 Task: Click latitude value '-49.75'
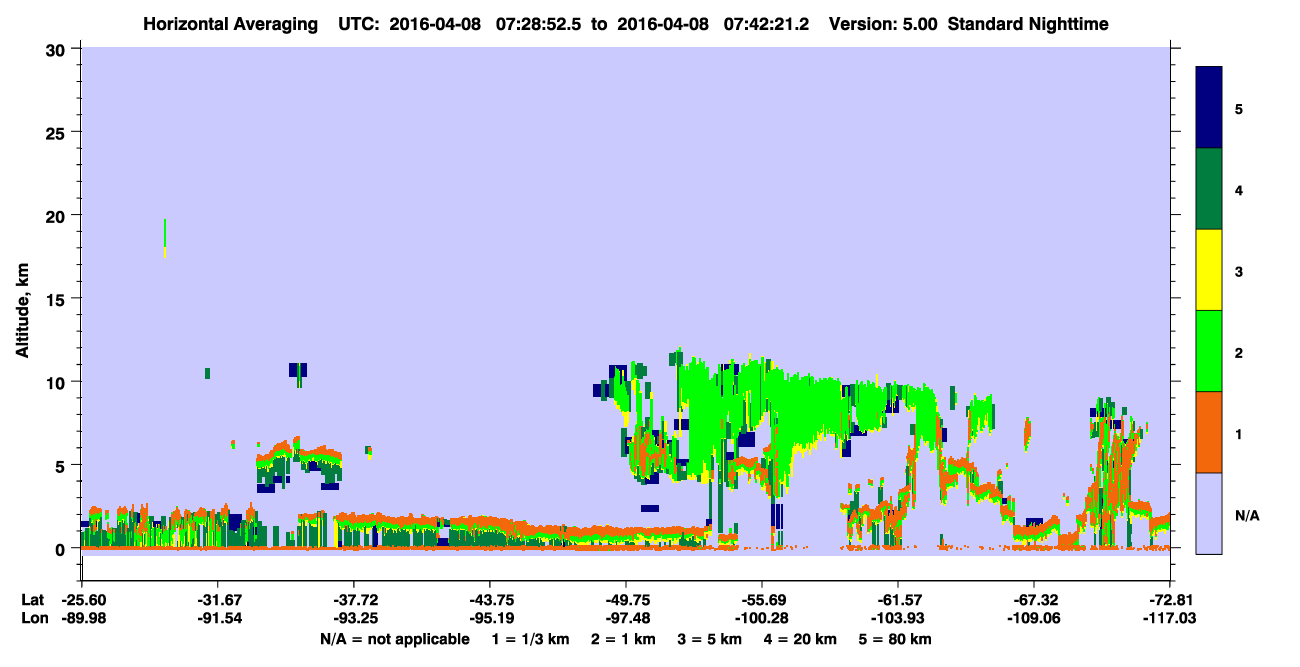click(626, 600)
